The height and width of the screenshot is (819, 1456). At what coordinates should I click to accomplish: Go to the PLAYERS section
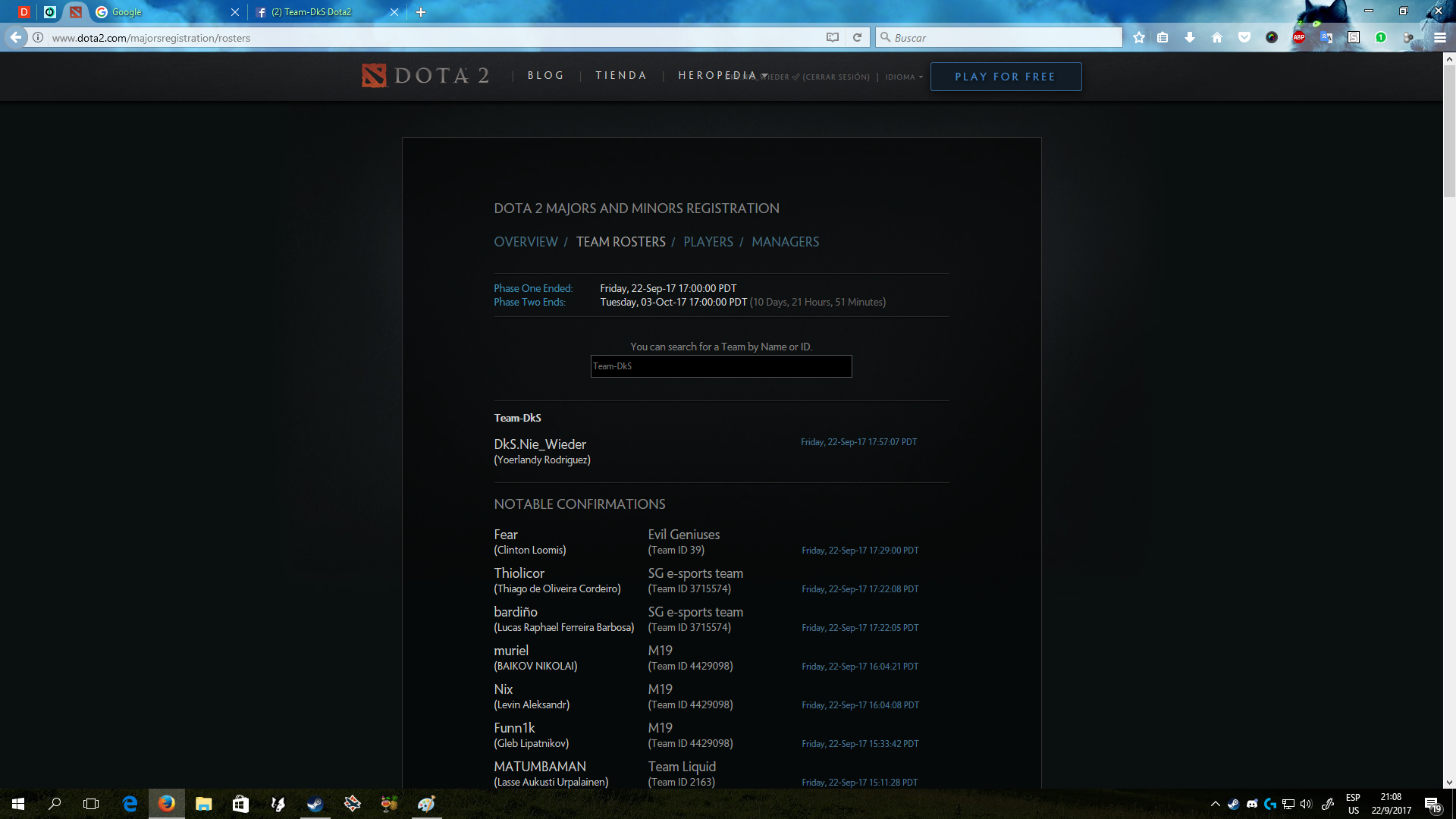708,242
